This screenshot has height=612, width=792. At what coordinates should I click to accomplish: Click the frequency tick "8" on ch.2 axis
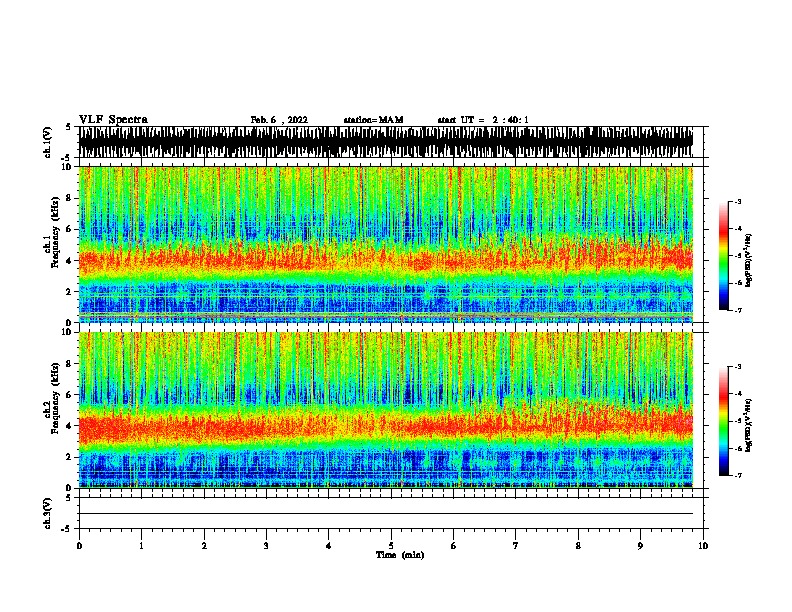pyautogui.click(x=70, y=364)
